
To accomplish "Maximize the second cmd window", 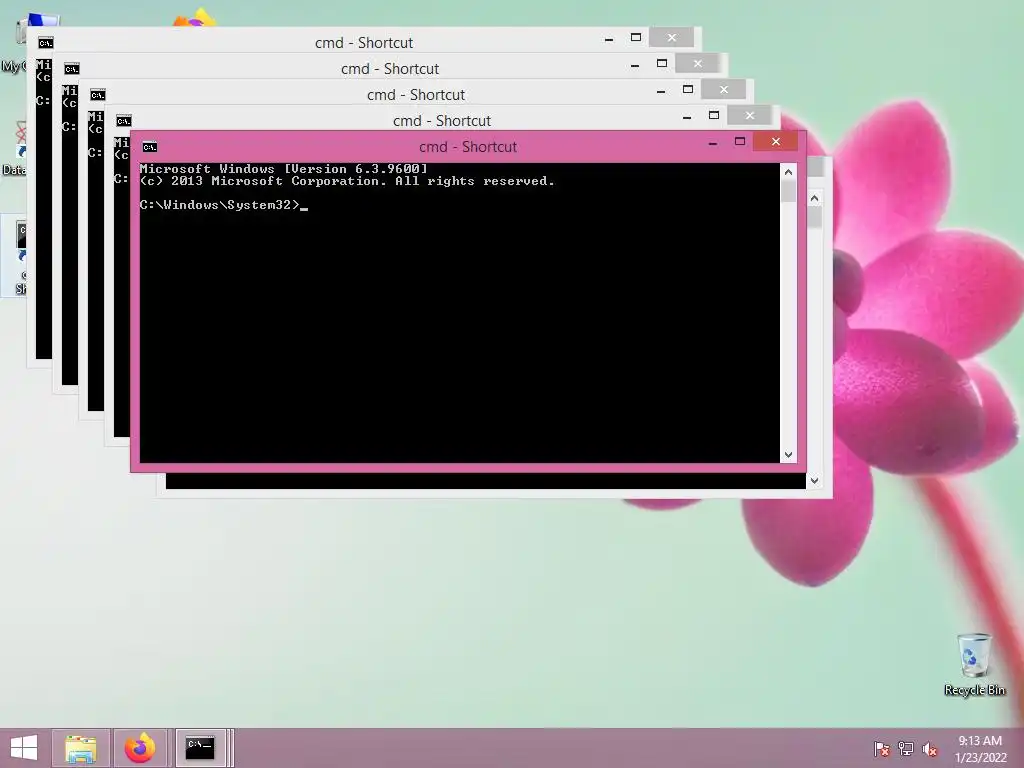I will [x=662, y=63].
